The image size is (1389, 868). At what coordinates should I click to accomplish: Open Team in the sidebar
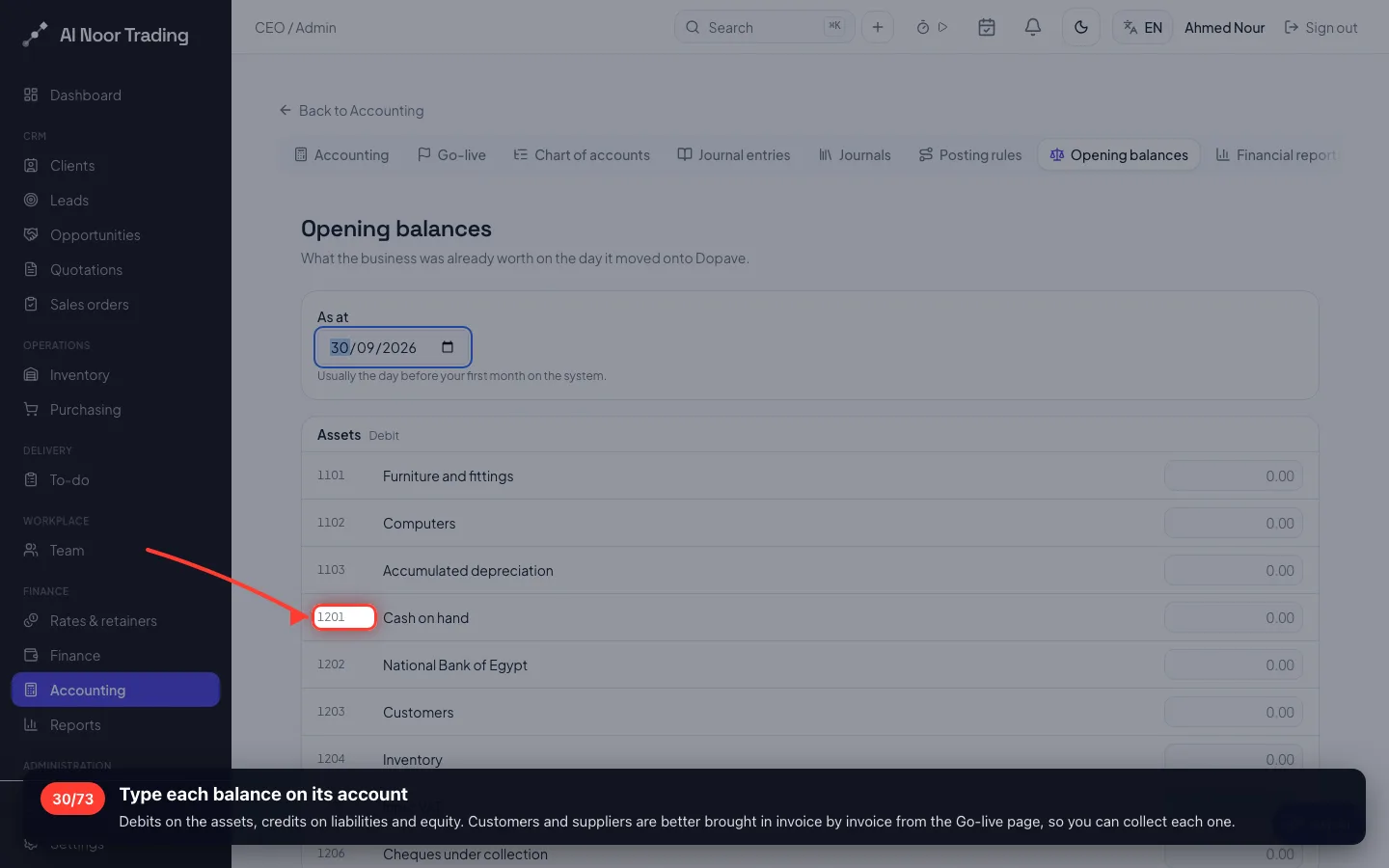coord(116,550)
